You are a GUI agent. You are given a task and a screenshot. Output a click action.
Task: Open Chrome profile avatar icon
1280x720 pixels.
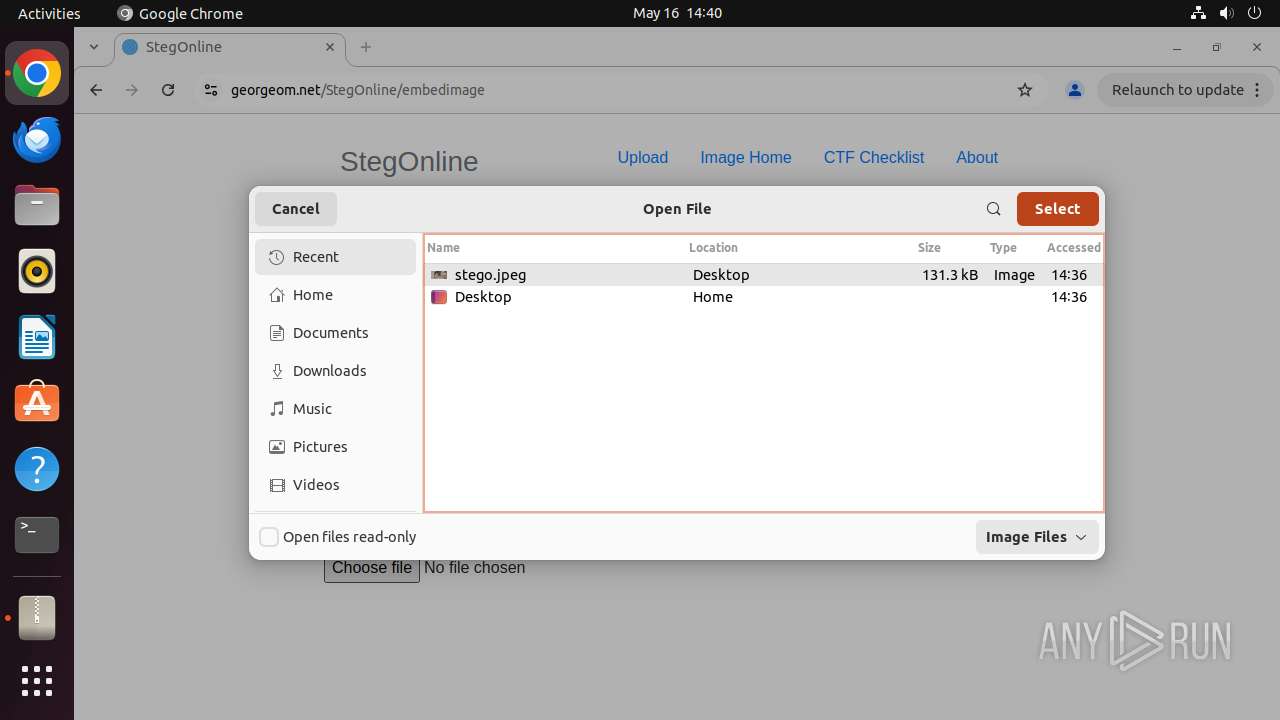click(1075, 90)
